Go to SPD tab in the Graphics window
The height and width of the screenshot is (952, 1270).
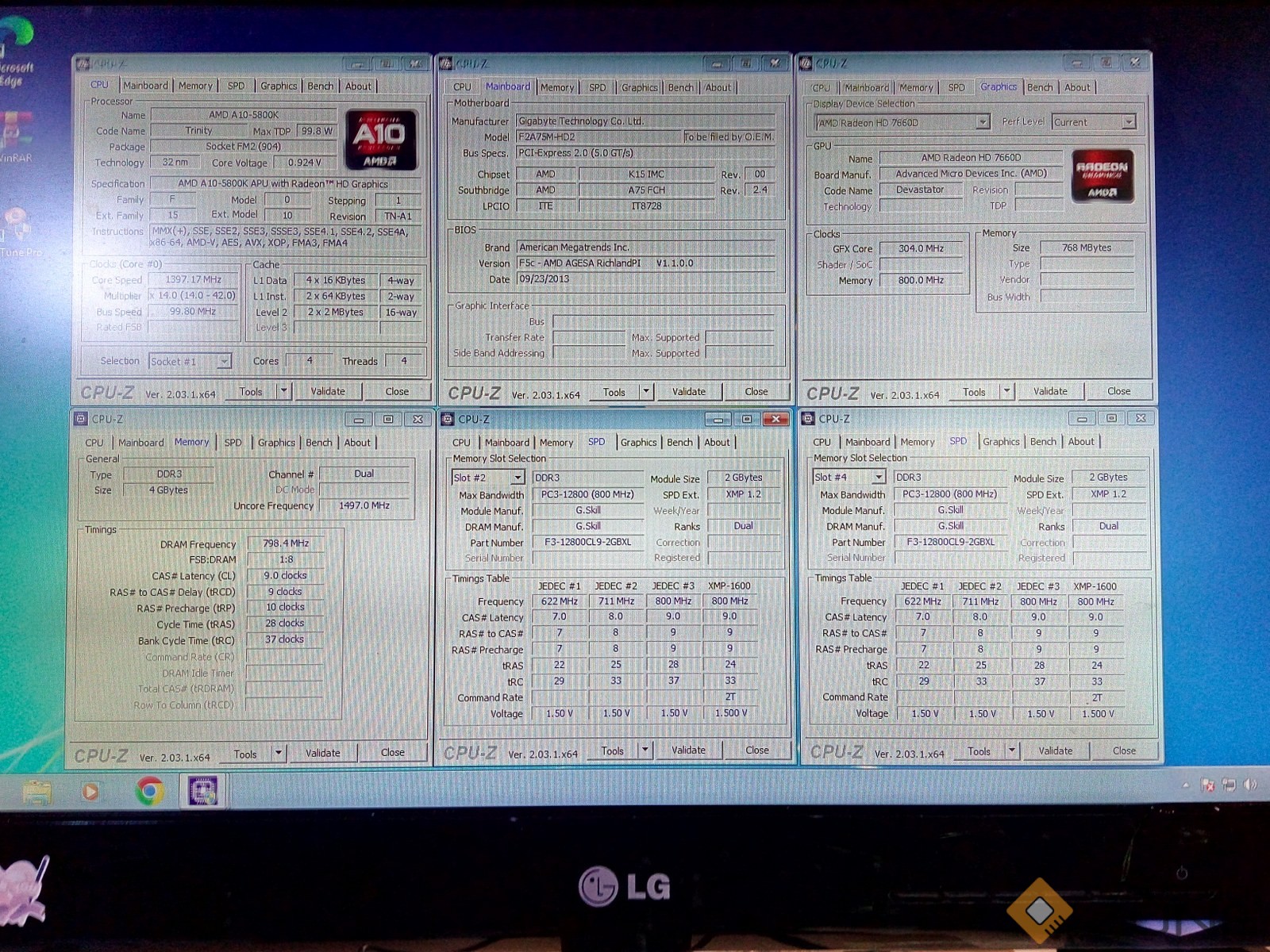click(956, 87)
